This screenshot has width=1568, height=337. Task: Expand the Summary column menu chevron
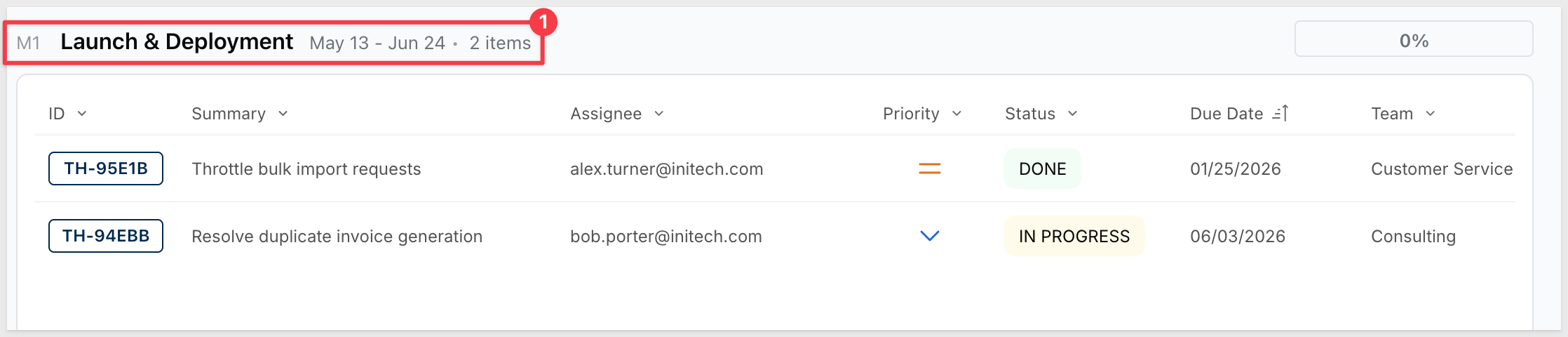pyautogui.click(x=283, y=113)
